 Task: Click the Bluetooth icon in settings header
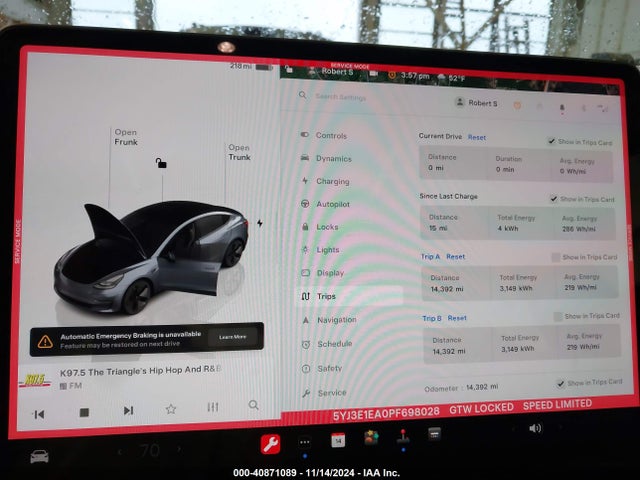pos(584,108)
